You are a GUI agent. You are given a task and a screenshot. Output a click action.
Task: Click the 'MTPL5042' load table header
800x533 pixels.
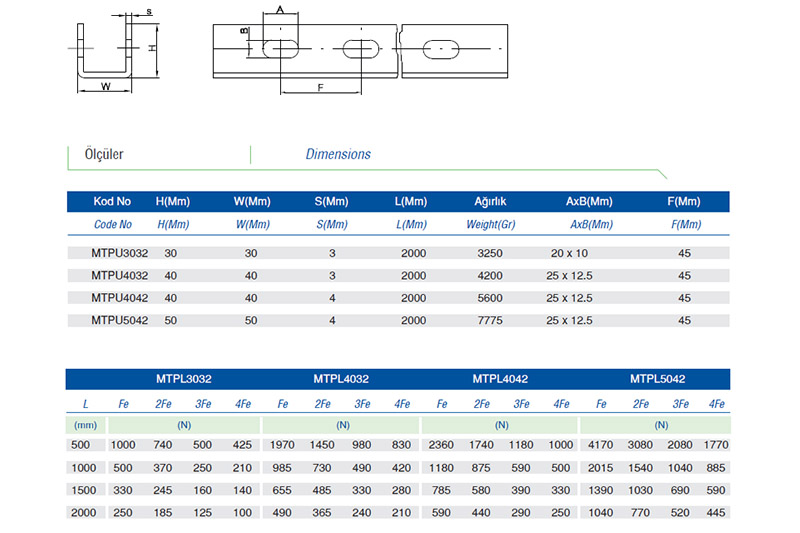tap(657, 379)
